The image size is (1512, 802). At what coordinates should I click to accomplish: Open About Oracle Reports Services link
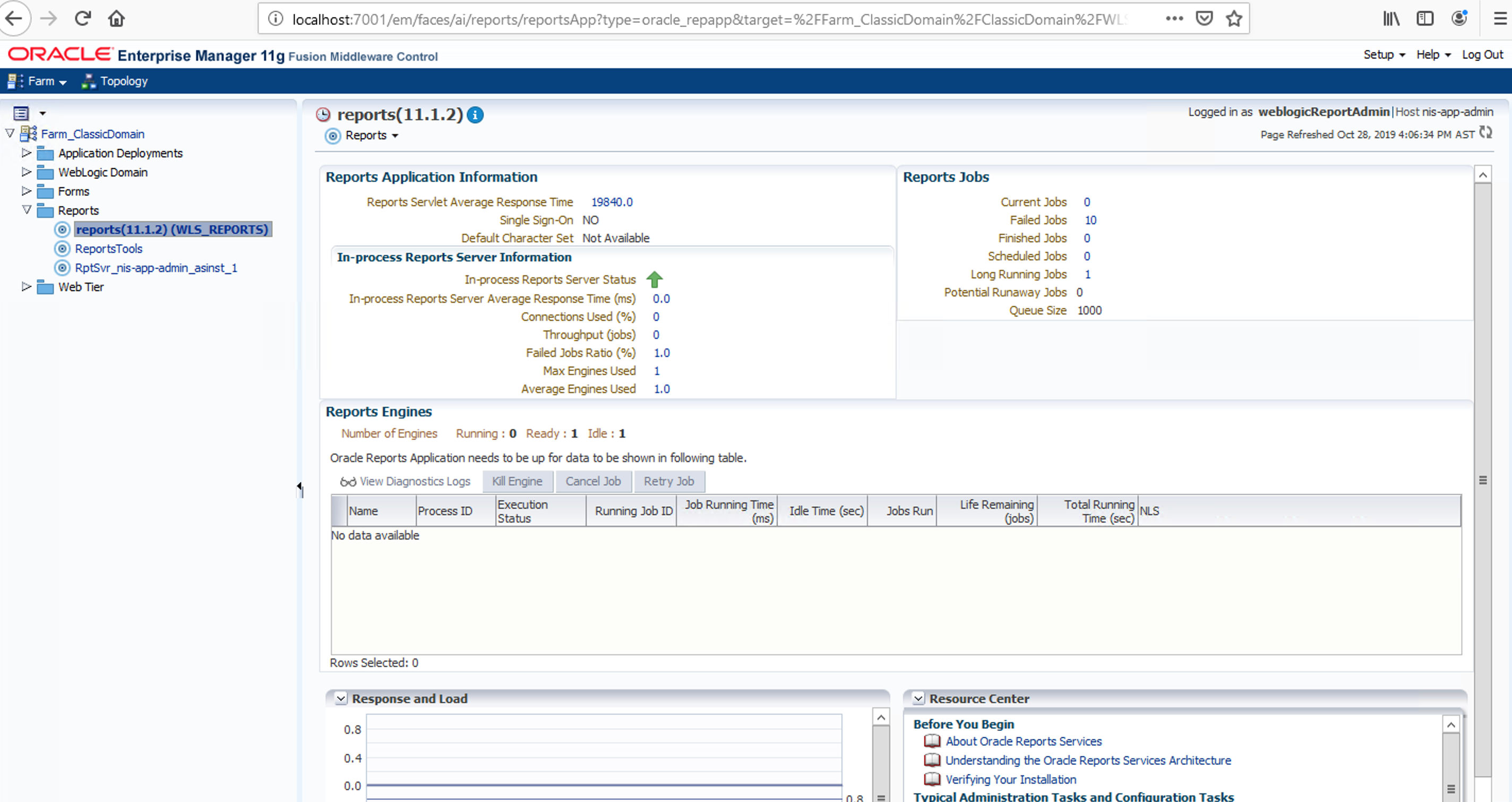[x=1023, y=741]
